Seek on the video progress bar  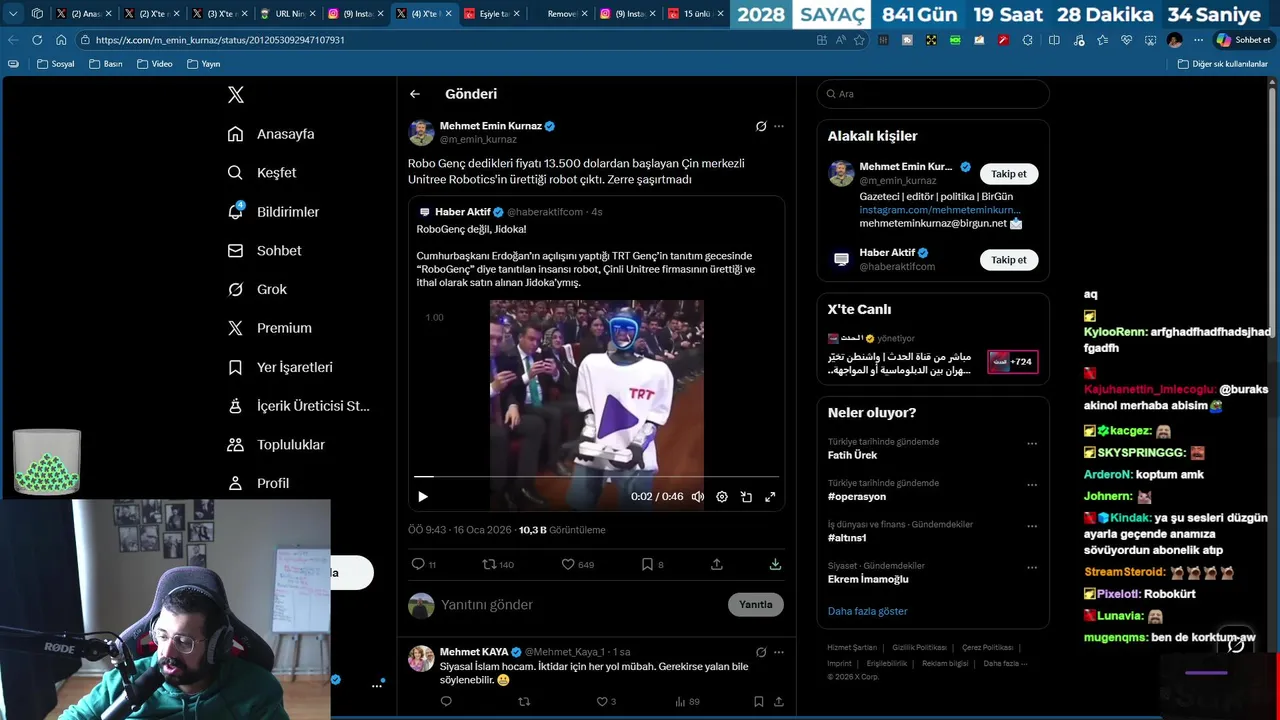pos(596,477)
